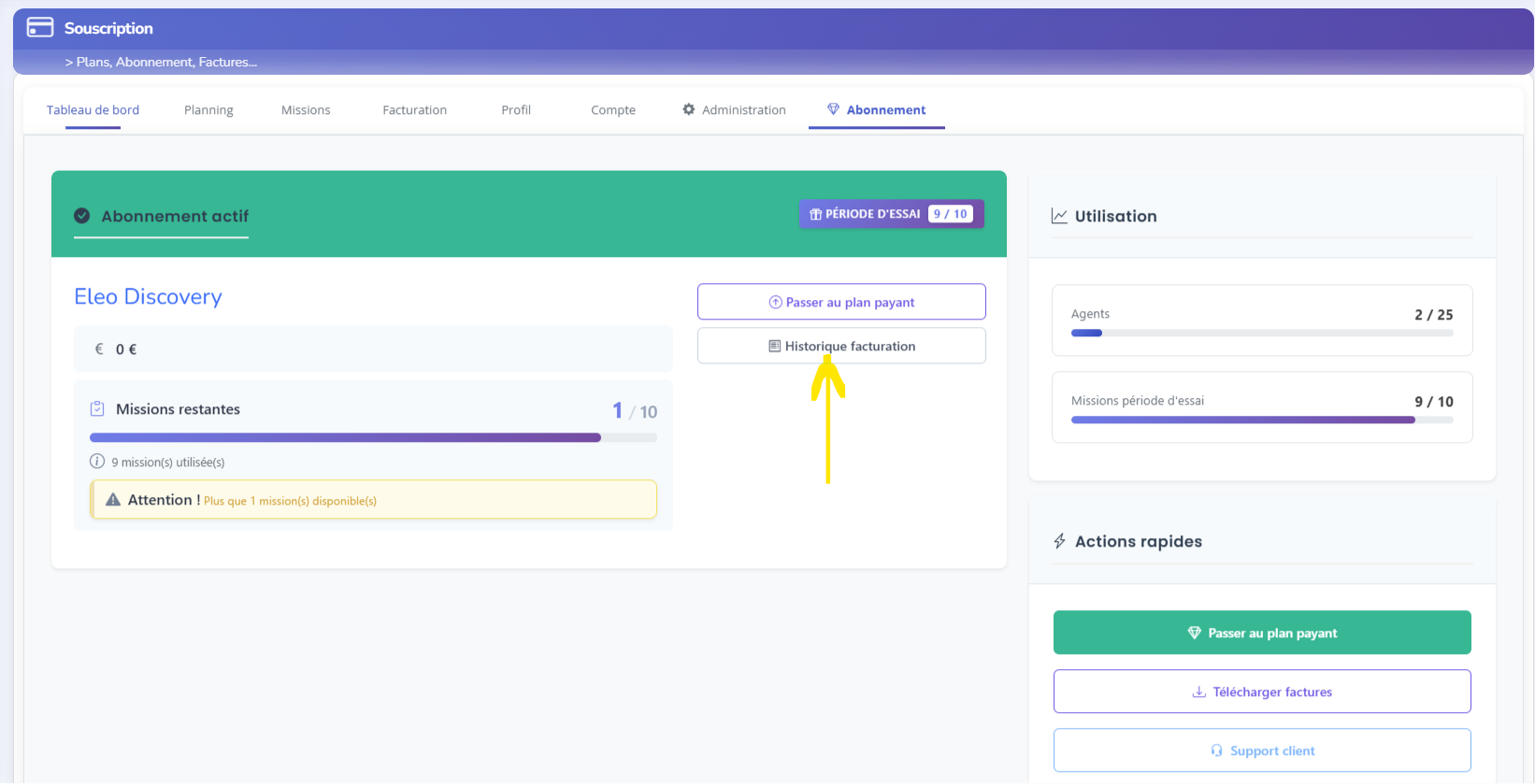The height and width of the screenshot is (784, 1535).
Task: Click the gift icon in Période d'essai badge
Action: pyautogui.click(x=815, y=214)
